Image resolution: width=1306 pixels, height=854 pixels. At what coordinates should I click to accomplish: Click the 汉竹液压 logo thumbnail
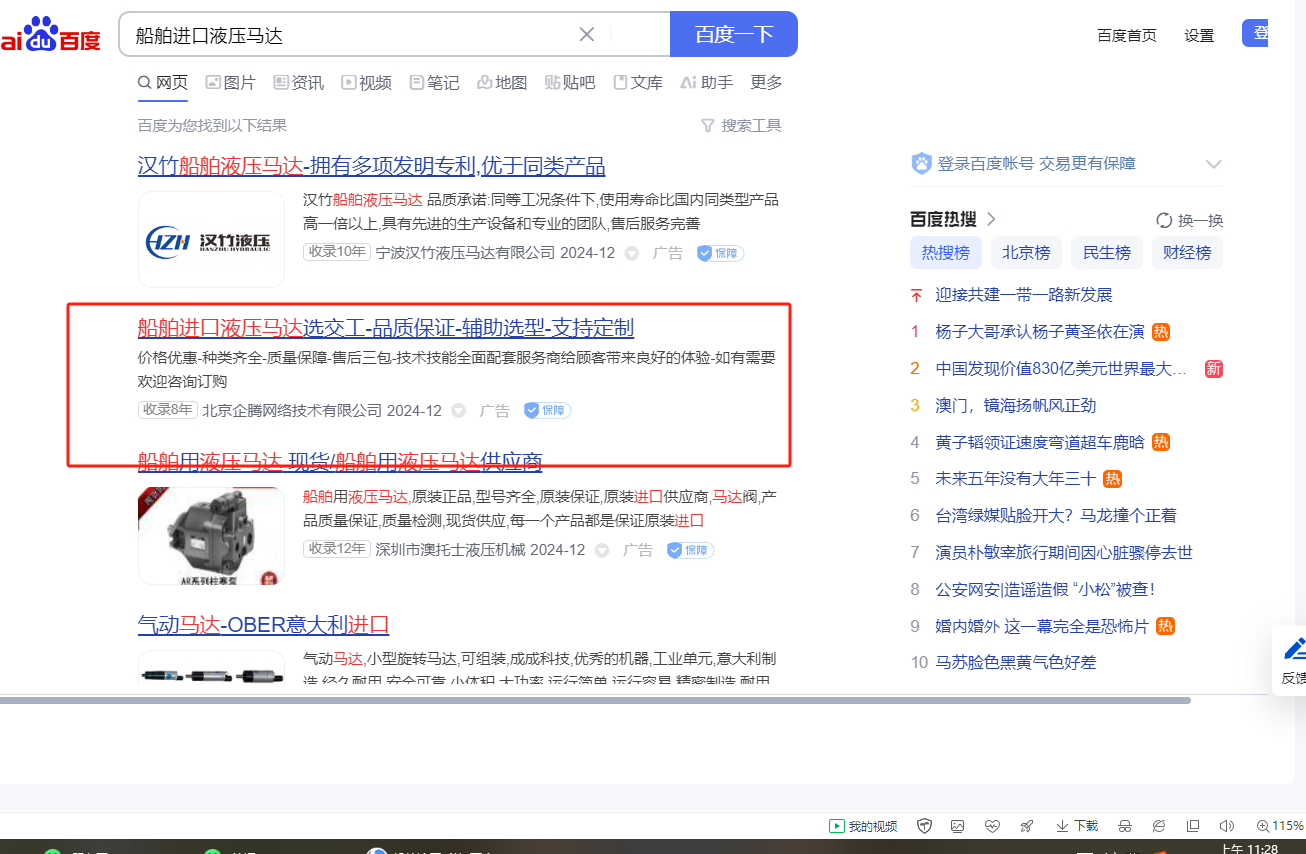[x=211, y=240]
